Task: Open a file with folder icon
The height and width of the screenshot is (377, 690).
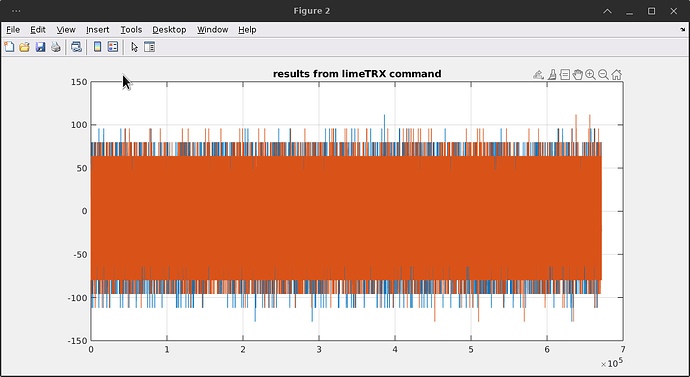Action: click(24, 47)
